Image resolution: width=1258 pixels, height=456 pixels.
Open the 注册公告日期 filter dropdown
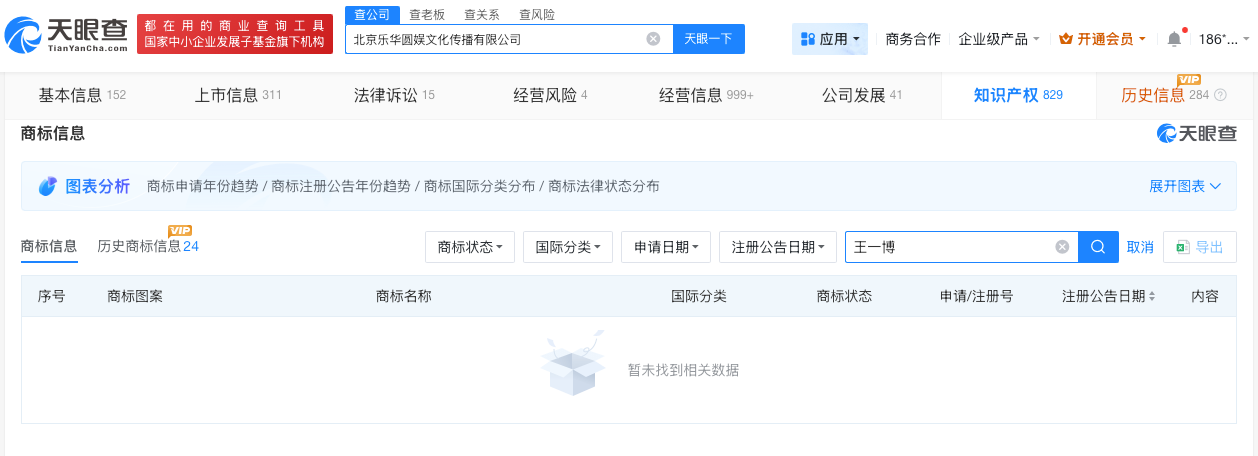(x=778, y=247)
